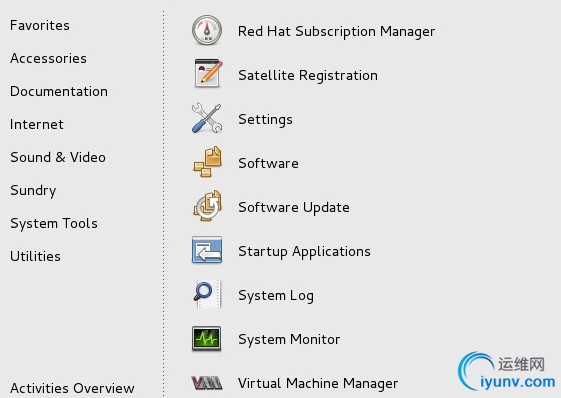The width and height of the screenshot is (561, 398).
Task: Open the System Monitor graph icon
Action: pyautogui.click(x=206, y=338)
